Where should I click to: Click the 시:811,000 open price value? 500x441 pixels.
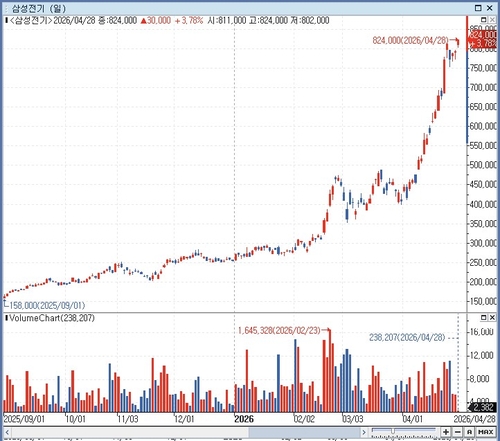(x=227, y=21)
